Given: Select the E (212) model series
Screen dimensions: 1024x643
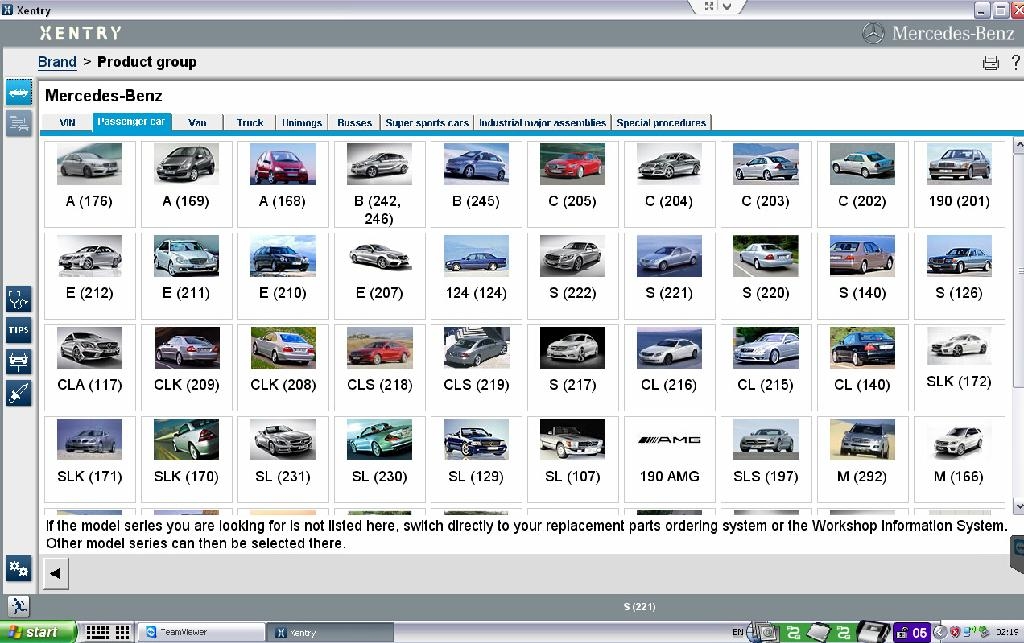Looking at the screenshot, I should click(x=89, y=276).
